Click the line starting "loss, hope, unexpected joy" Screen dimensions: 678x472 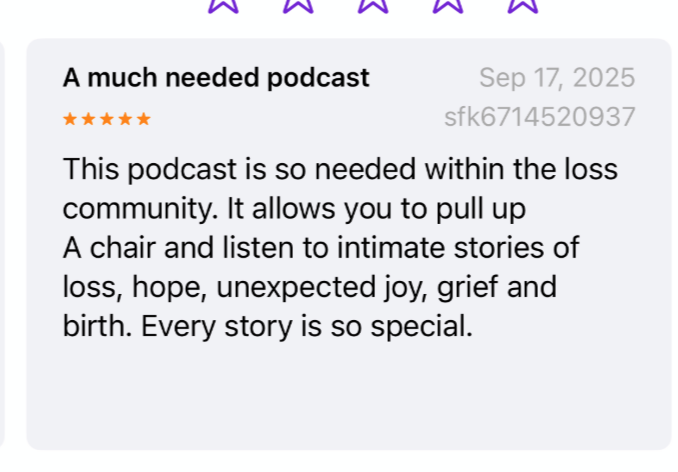tap(310, 287)
